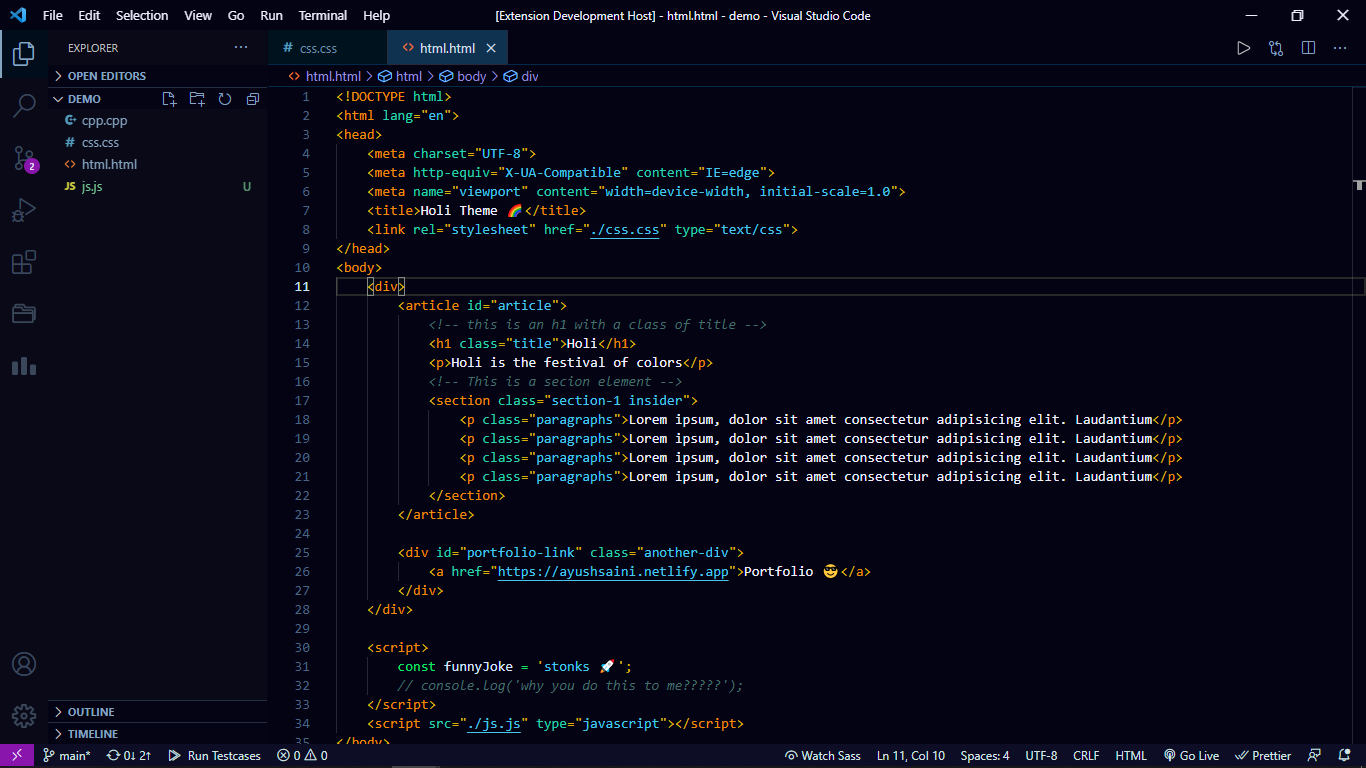Click the VS Code logo in title bar
The height and width of the screenshot is (768, 1366).
(18, 15)
